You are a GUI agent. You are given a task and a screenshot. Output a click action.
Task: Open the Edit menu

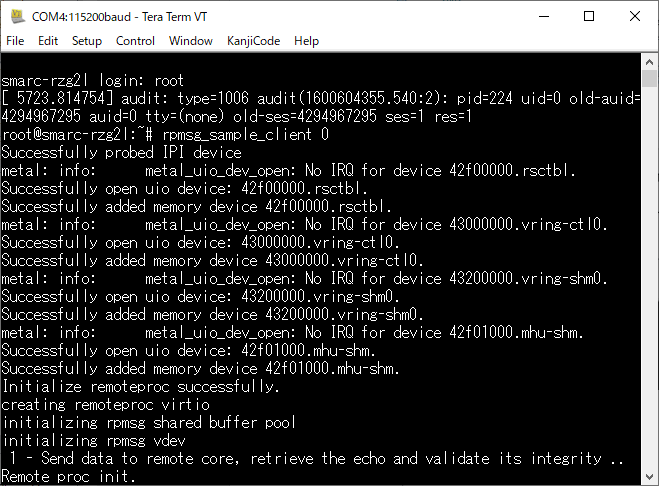(x=48, y=41)
